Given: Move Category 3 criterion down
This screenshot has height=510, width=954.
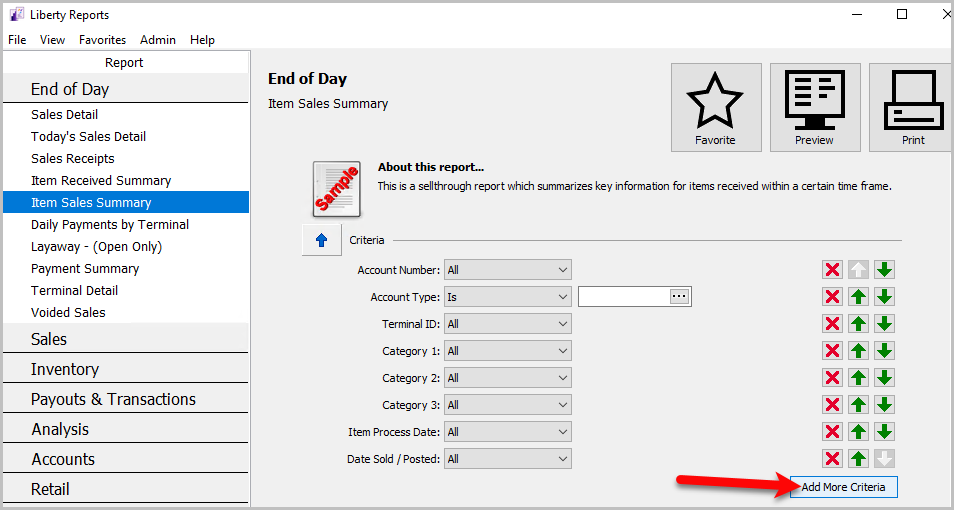Looking at the screenshot, I should 885,405.
